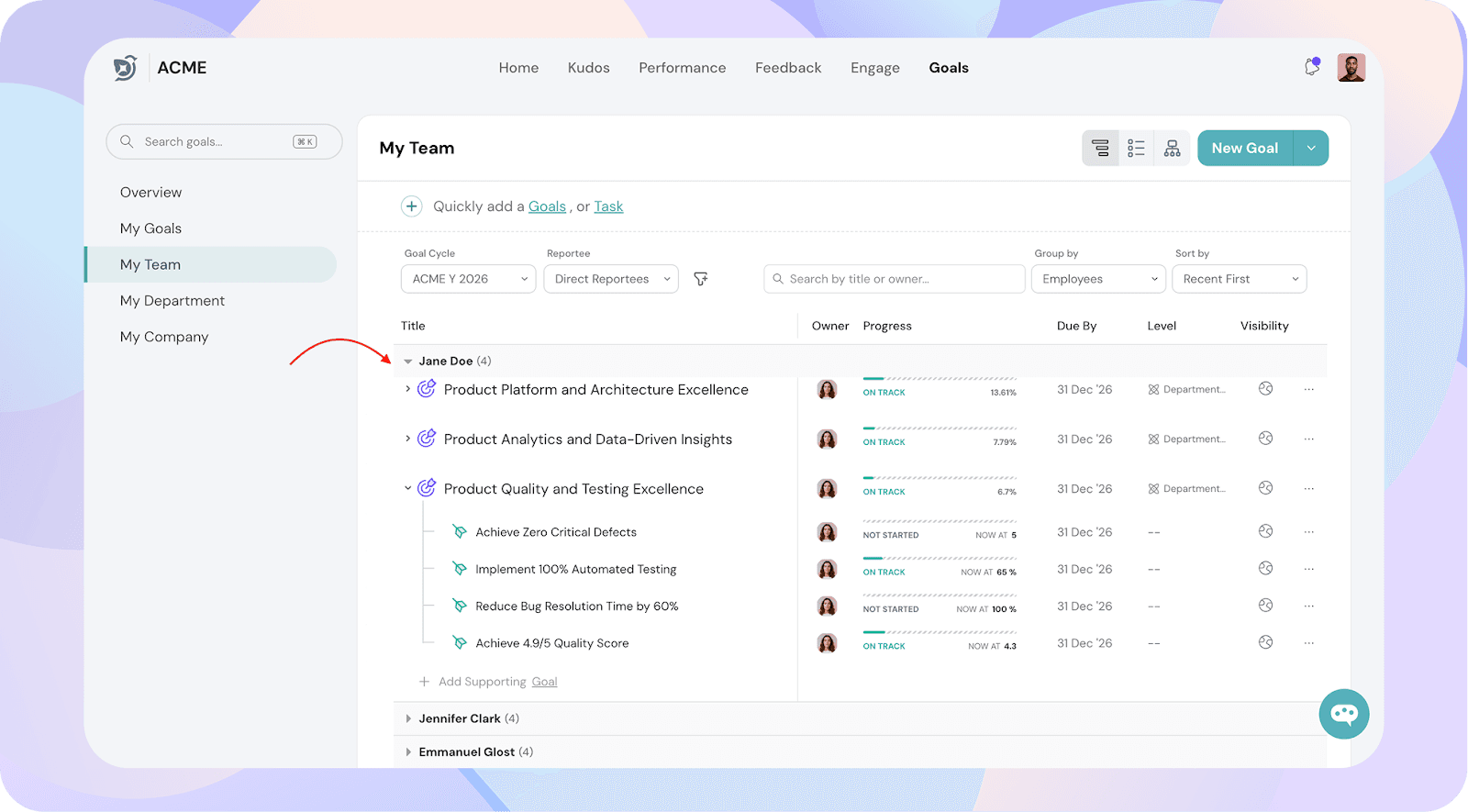This screenshot has width=1468, height=812.
Task: Open more options for Implement 100% Automated Testing
Action: coord(1309,569)
